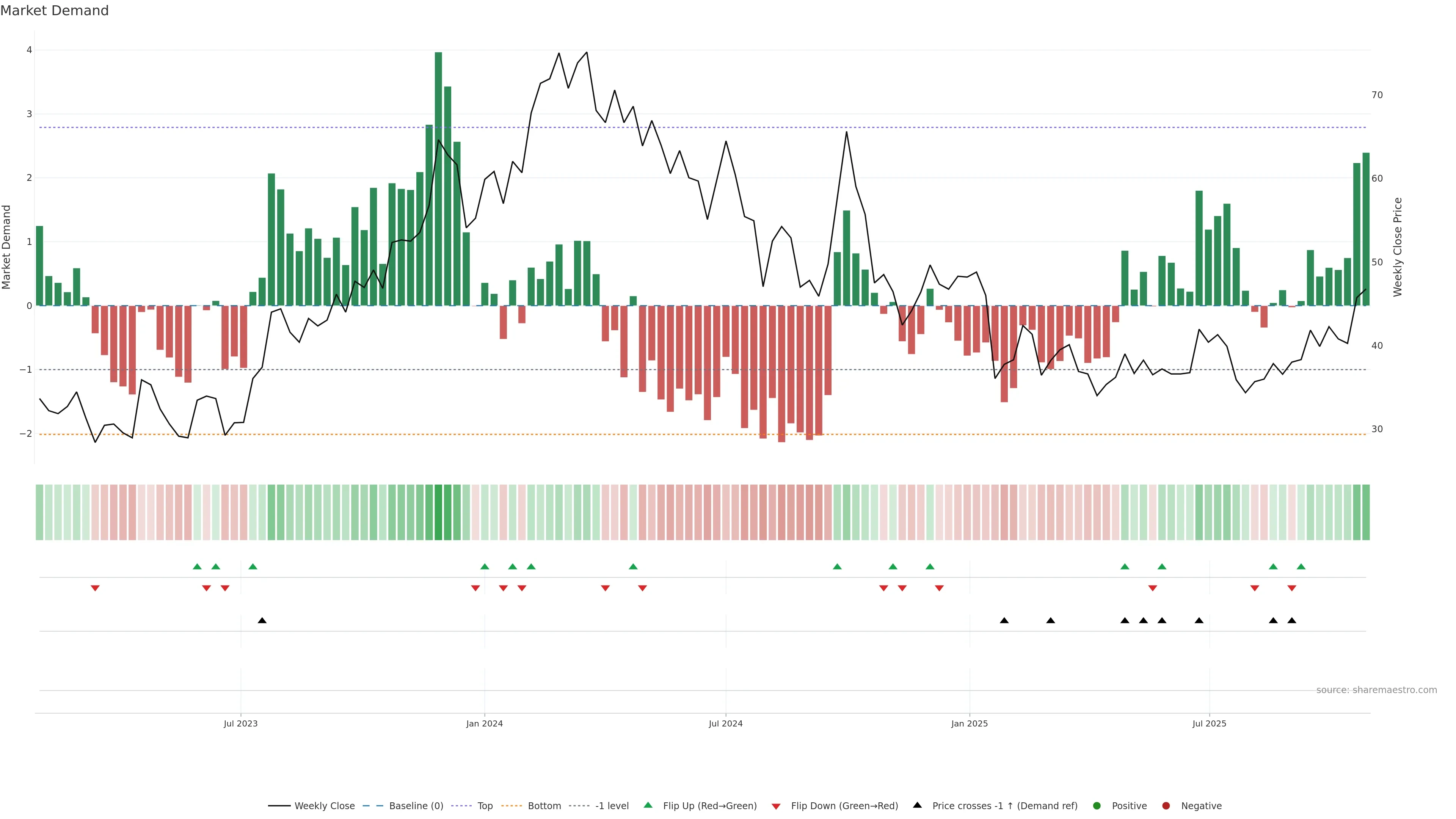Click the Jul 2025 x-axis label

coord(1209,723)
